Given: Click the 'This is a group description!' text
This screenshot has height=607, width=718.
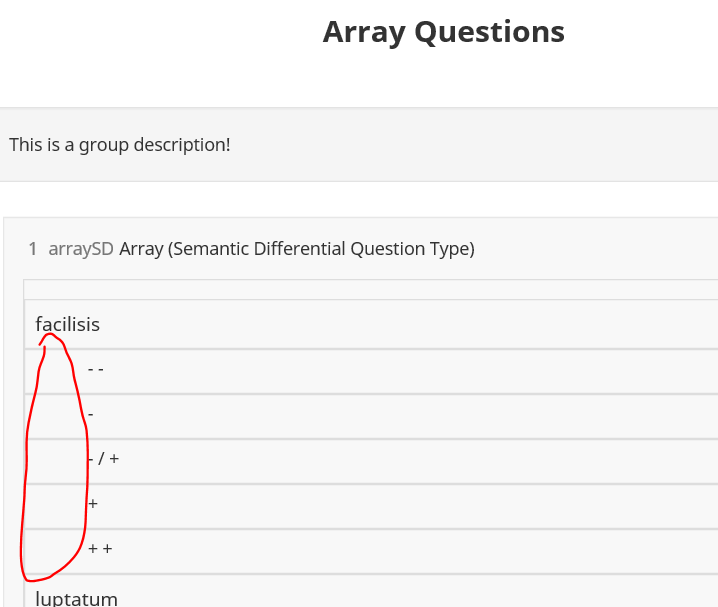Looking at the screenshot, I should point(119,145).
